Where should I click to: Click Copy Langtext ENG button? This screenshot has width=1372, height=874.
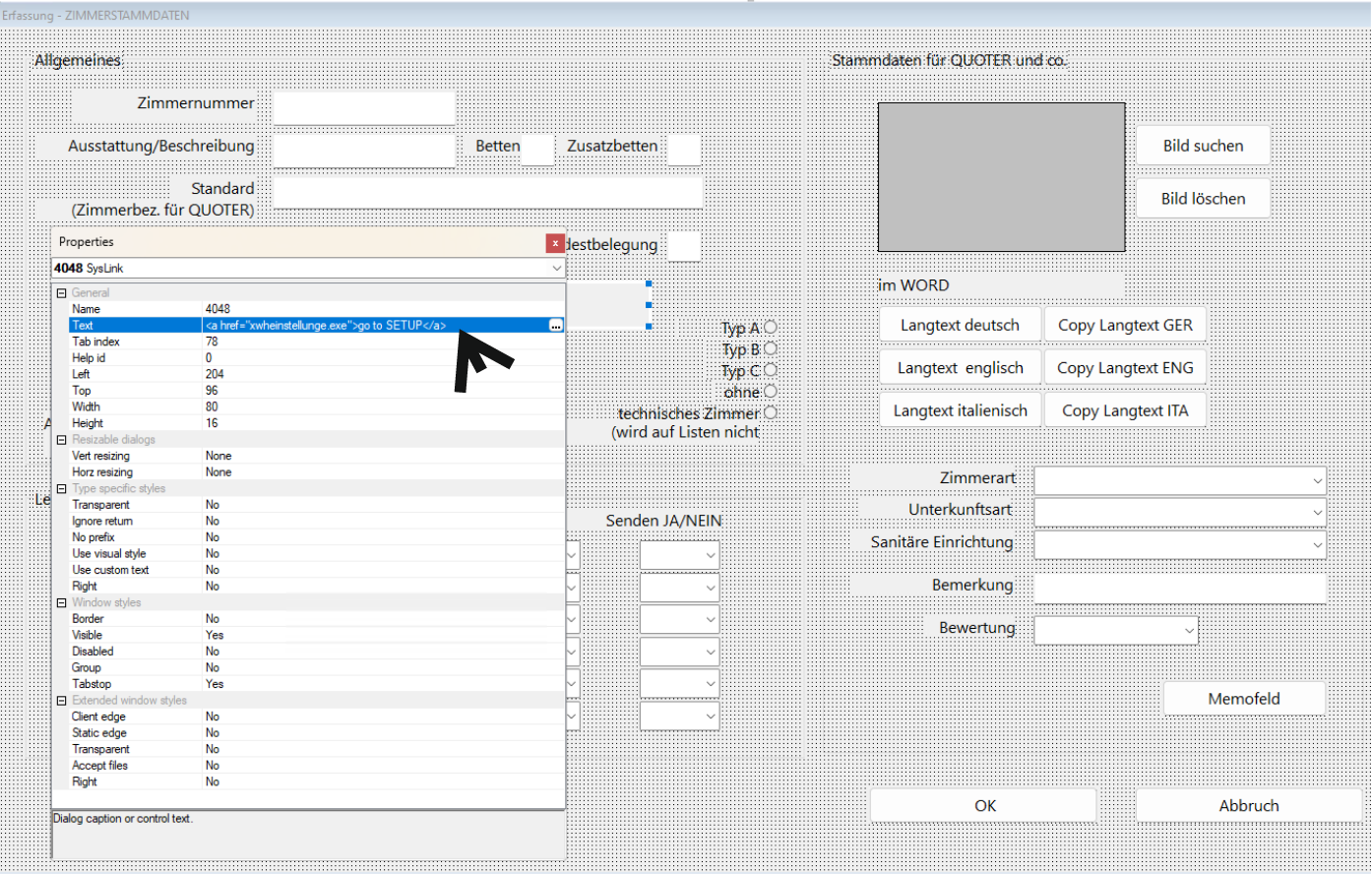click(x=1125, y=368)
